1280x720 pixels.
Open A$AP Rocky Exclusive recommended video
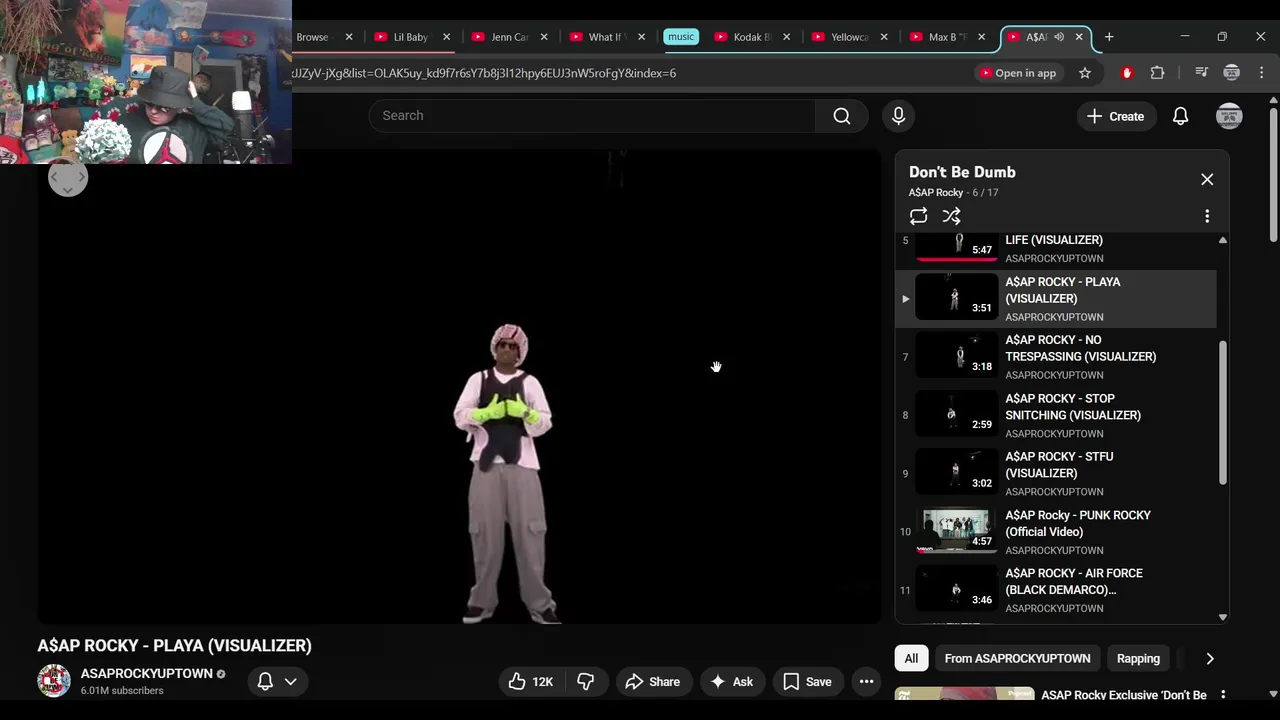point(1123,695)
